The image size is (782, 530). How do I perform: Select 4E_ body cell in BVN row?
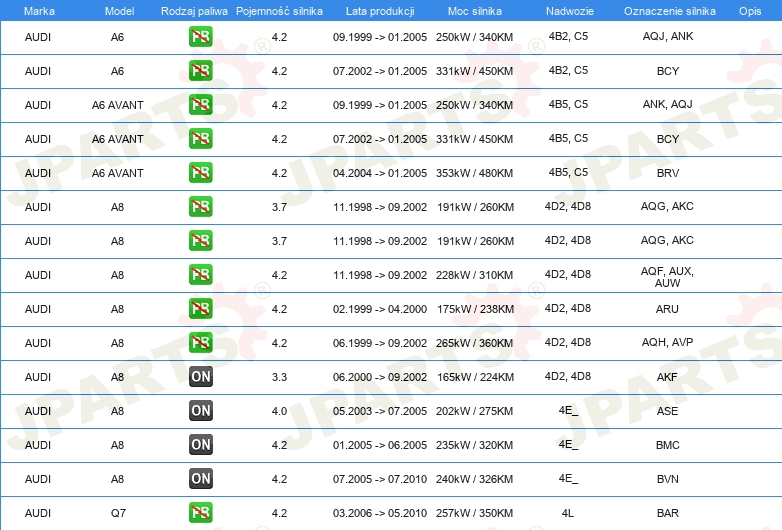(568, 479)
